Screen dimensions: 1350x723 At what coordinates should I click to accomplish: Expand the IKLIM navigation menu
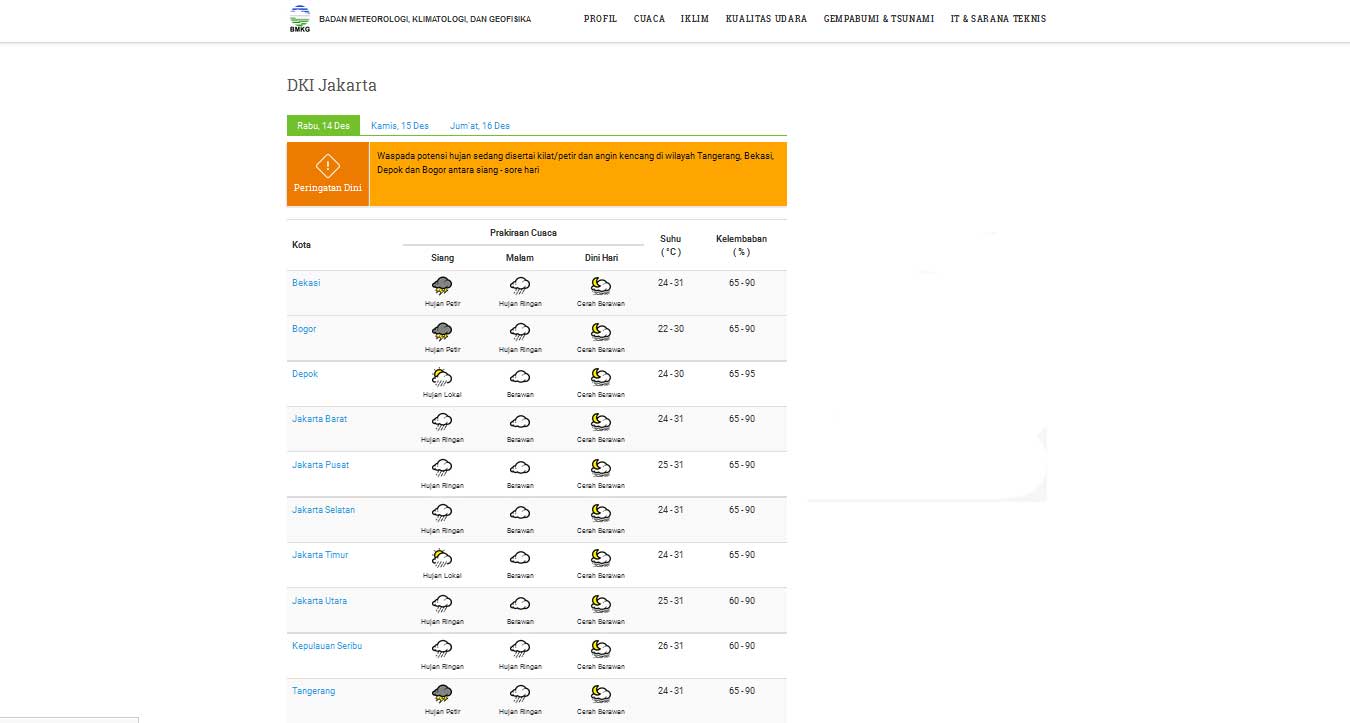(x=694, y=19)
